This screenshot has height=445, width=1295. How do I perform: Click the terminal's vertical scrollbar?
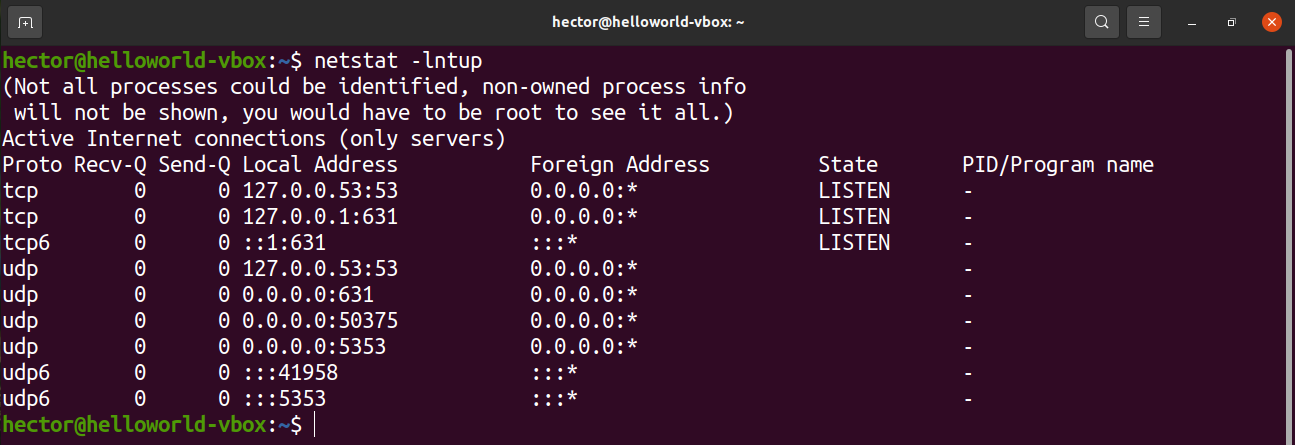(x=1290, y=240)
